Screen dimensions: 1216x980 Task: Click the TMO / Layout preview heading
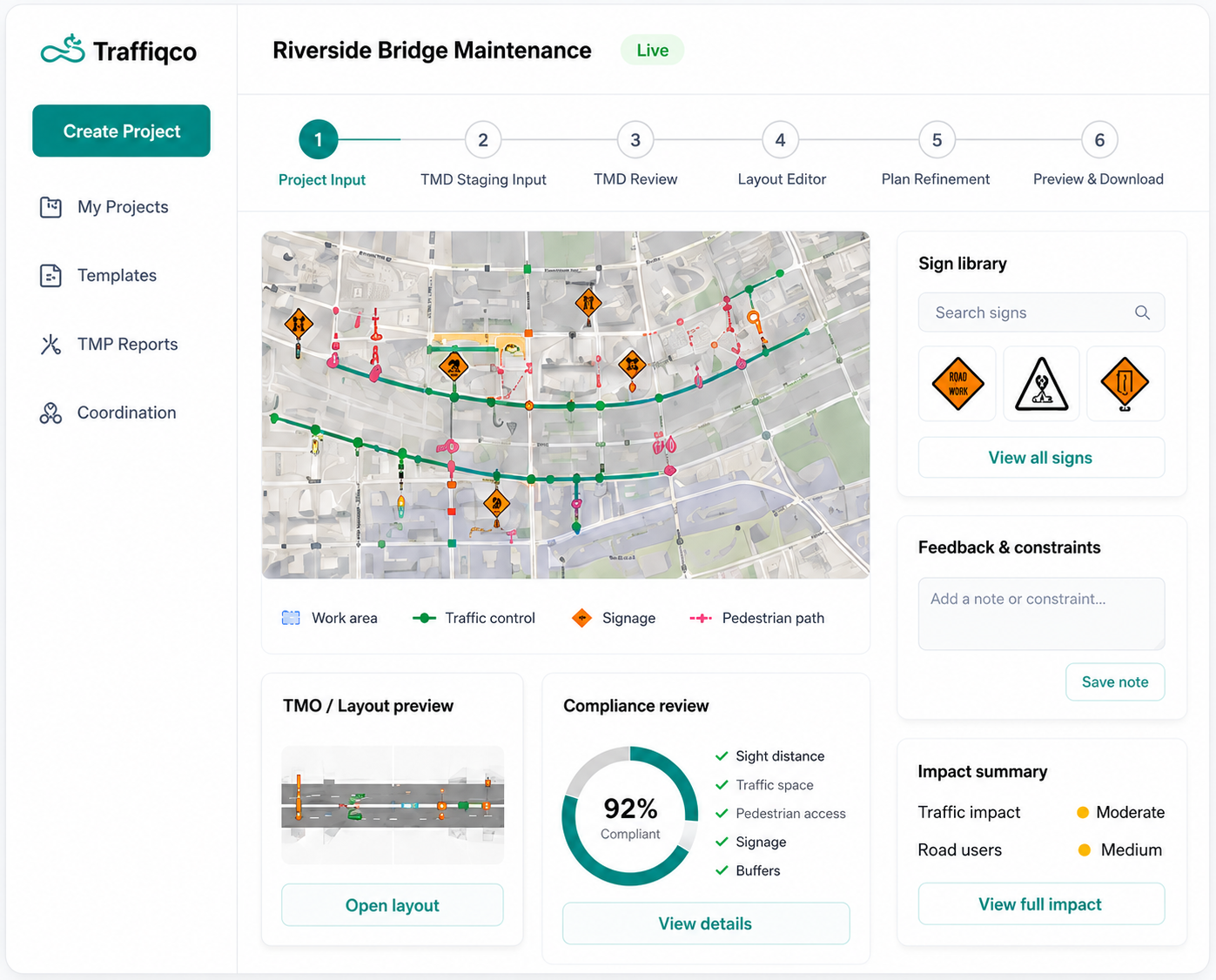point(368,706)
